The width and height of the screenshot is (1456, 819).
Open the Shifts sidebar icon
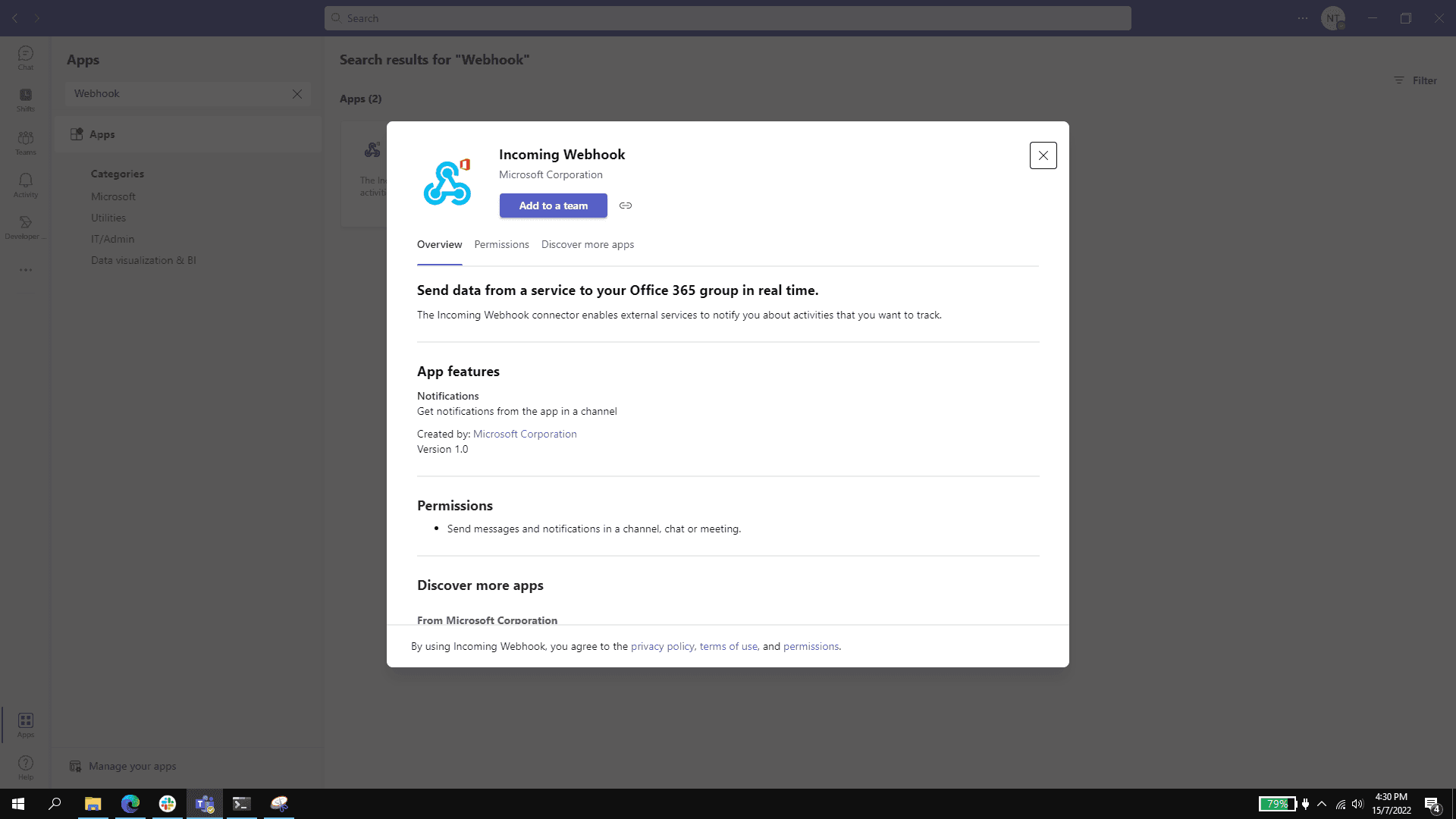click(x=26, y=99)
